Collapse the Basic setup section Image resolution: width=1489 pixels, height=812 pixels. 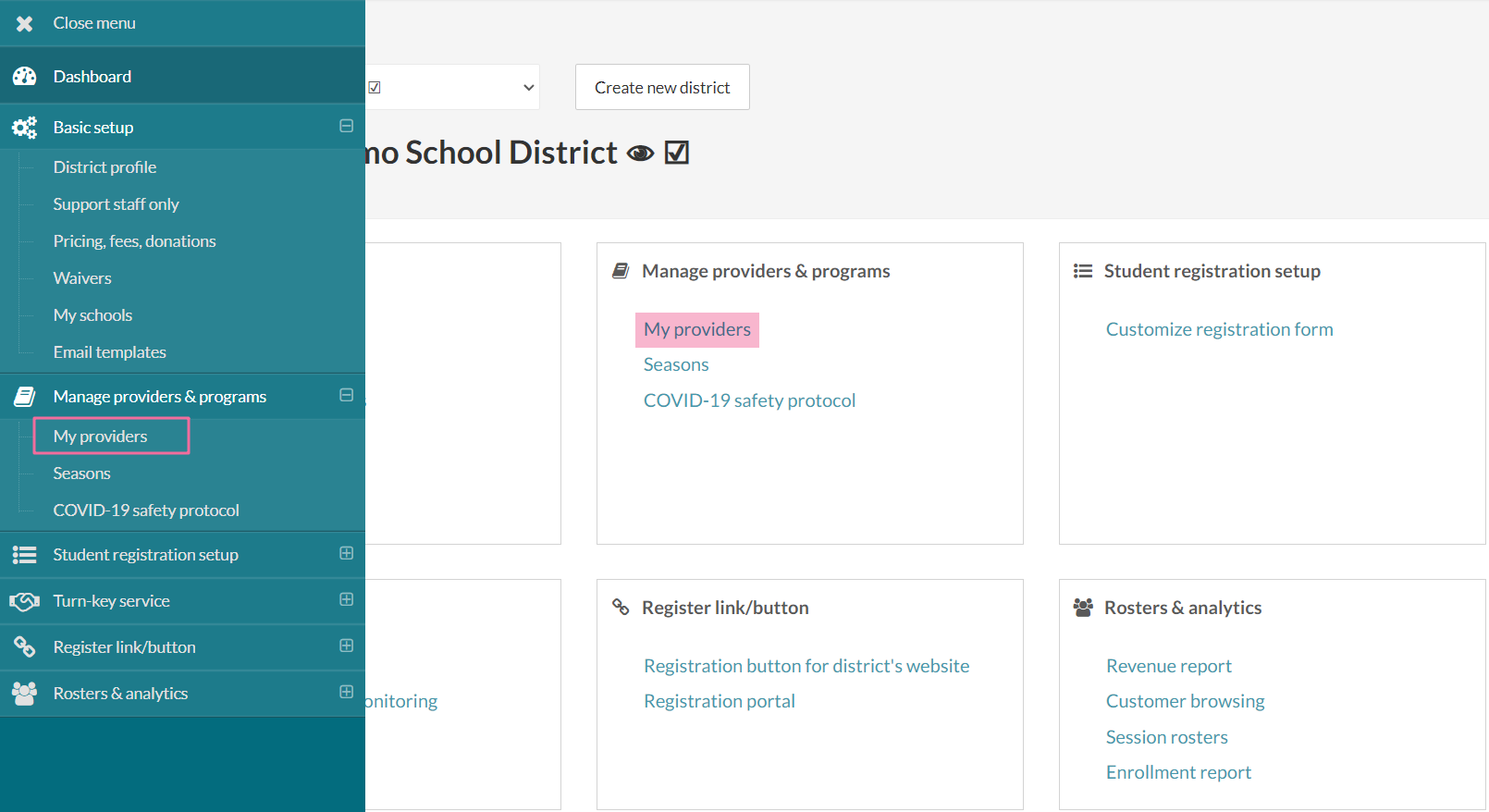346,126
